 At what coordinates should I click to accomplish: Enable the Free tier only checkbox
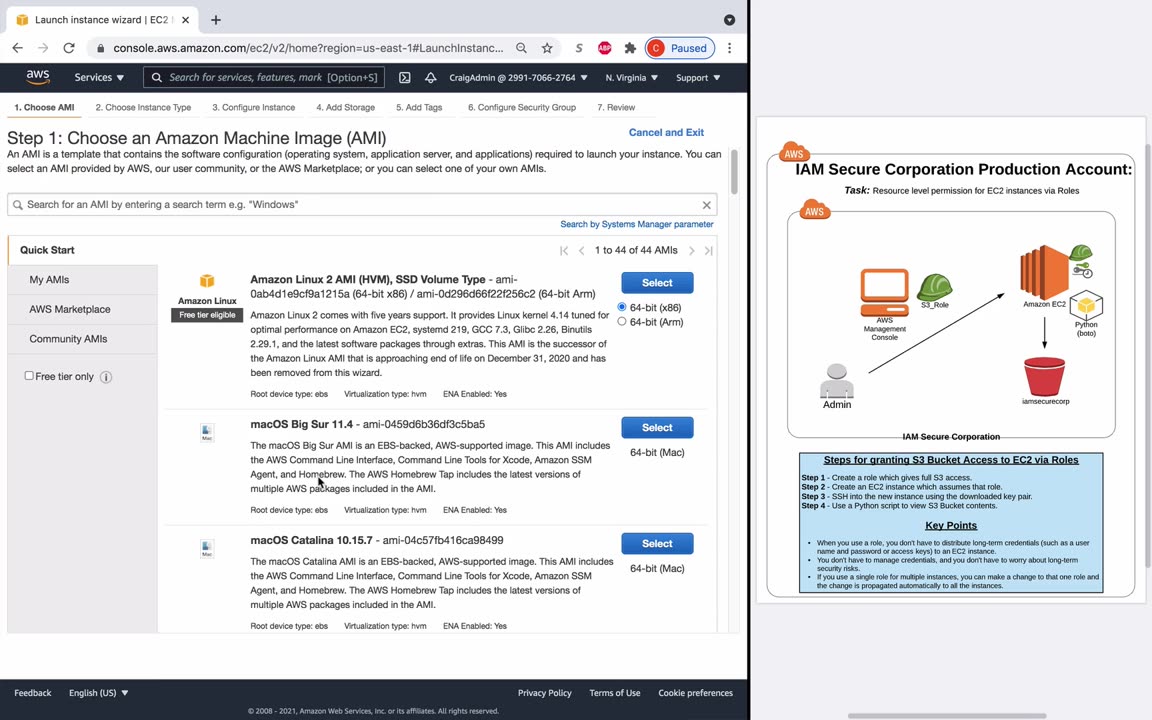[29, 375]
